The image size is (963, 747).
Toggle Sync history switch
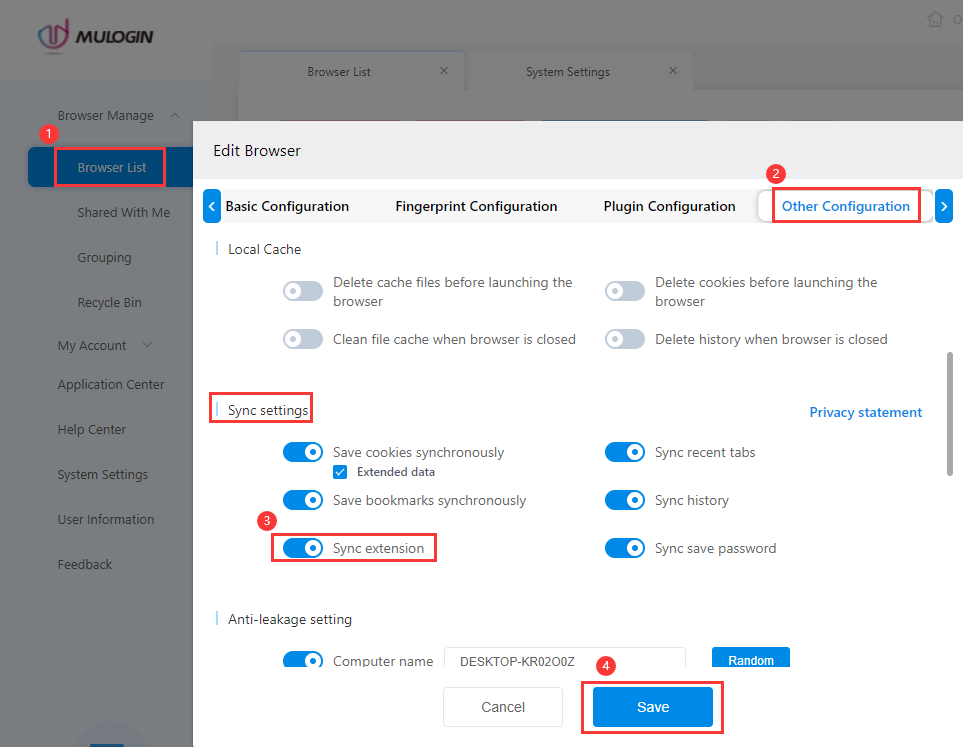pyautogui.click(x=625, y=500)
